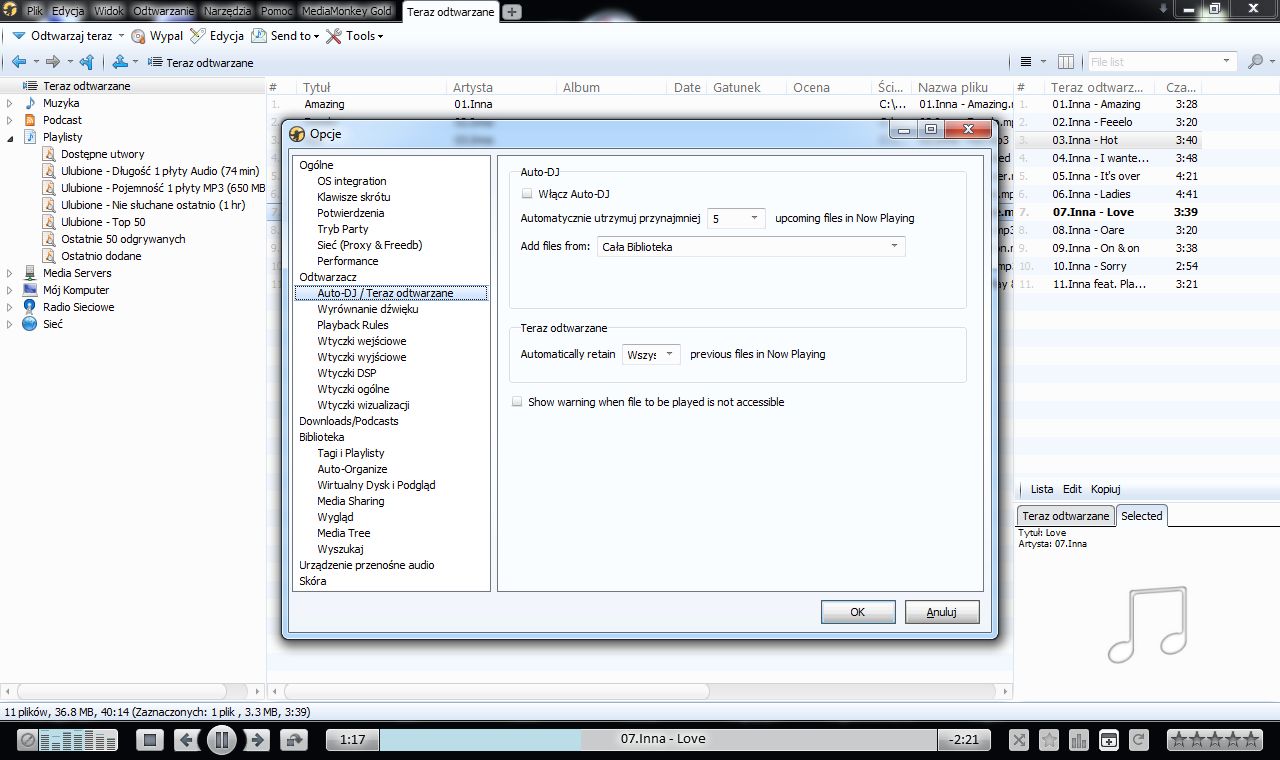Click the go-up-level navigation icon

click(x=87, y=62)
